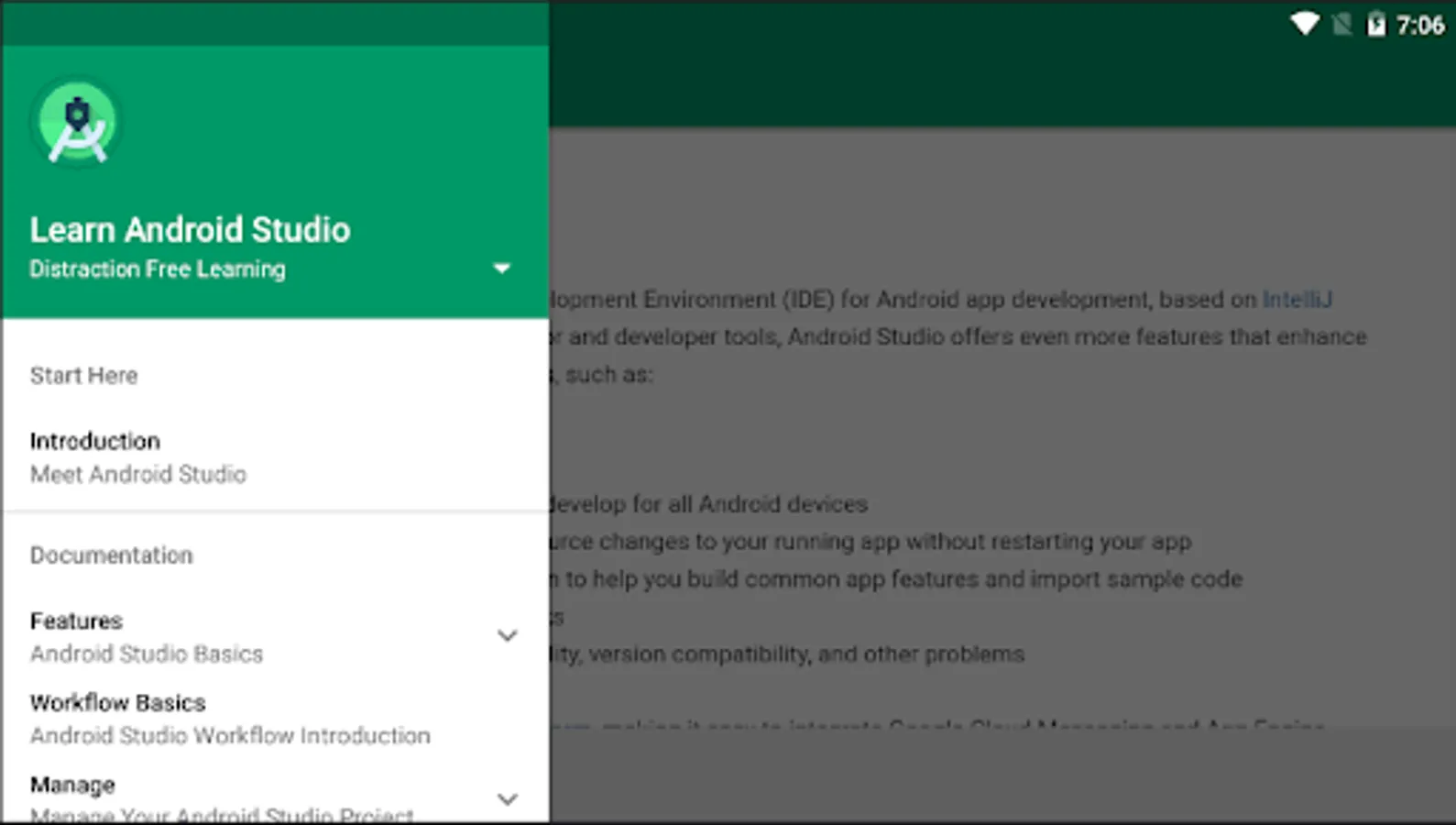Click the 'Start Here' section header
This screenshot has height=825, width=1456.
[83, 376]
